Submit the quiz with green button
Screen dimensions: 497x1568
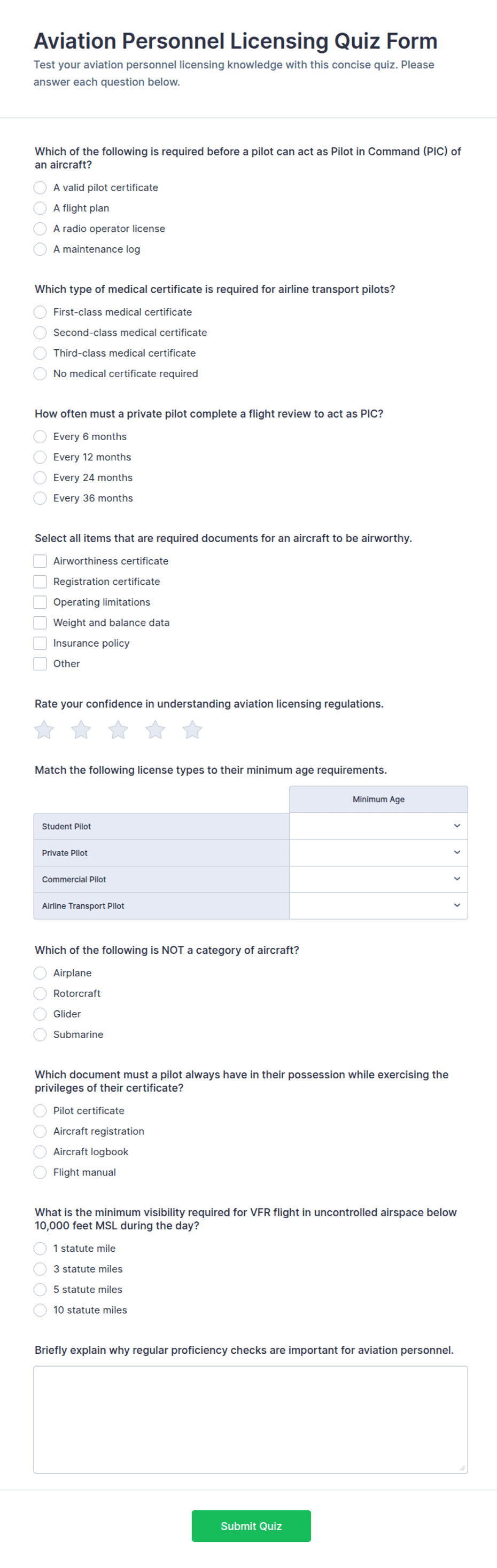click(251, 1526)
